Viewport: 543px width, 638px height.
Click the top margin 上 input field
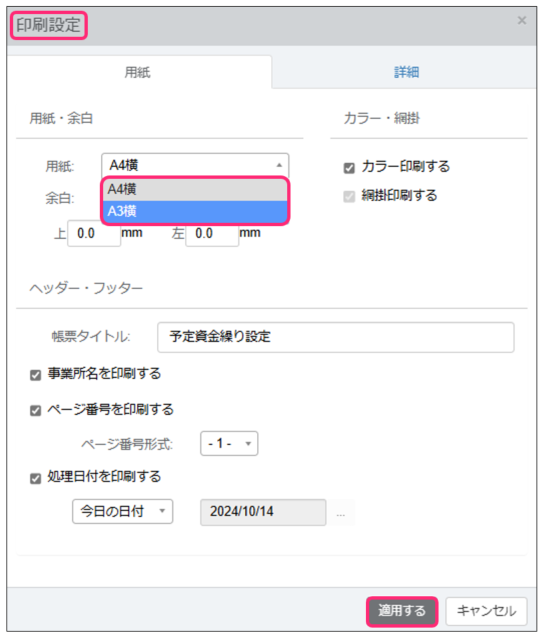[94, 233]
